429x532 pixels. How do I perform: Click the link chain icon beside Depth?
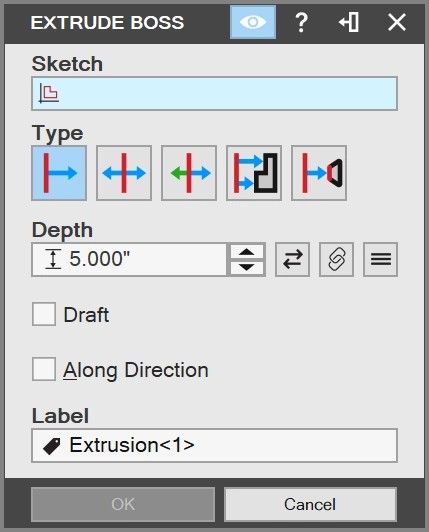pos(336,260)
